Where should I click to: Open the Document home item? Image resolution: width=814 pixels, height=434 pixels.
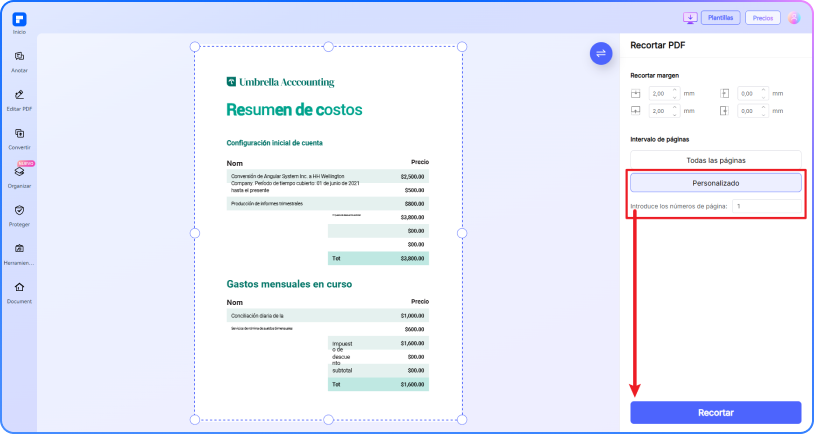click(x=19, y=292)
